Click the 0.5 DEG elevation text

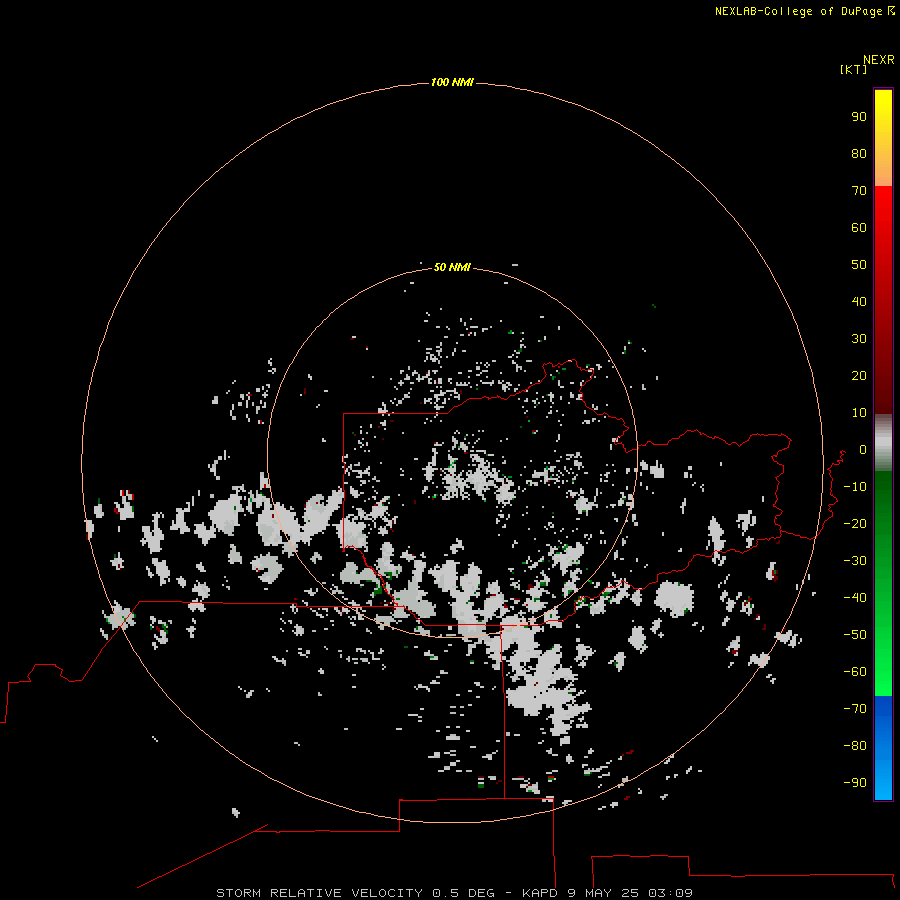[463, 893]
